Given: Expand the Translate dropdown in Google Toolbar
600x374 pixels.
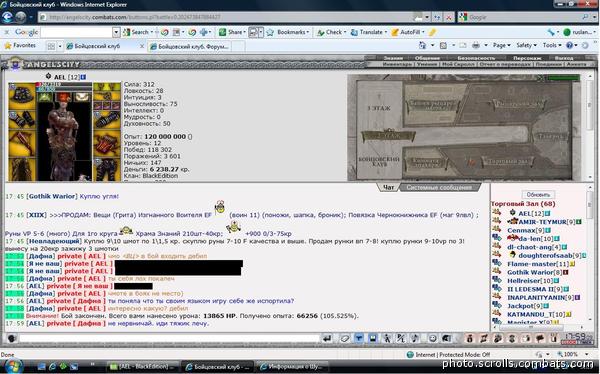Looking at the screenshot, I should coord(386,33).
